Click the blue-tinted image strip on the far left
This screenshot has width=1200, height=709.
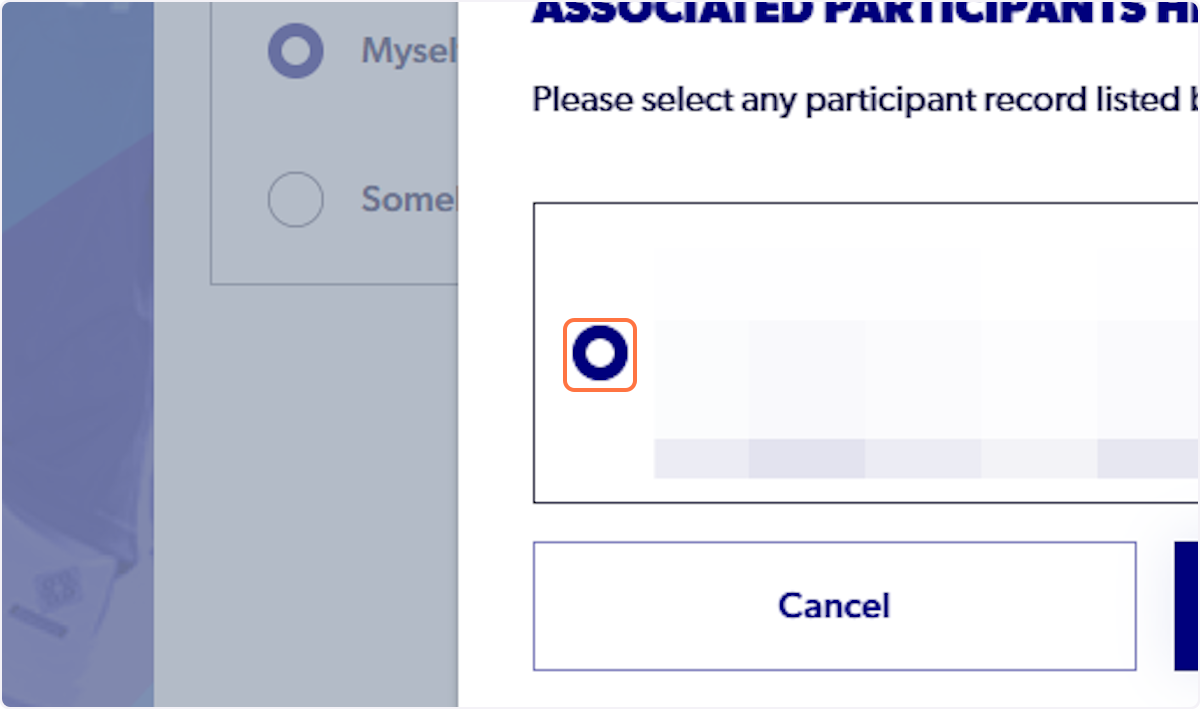(x=75, y=350)
